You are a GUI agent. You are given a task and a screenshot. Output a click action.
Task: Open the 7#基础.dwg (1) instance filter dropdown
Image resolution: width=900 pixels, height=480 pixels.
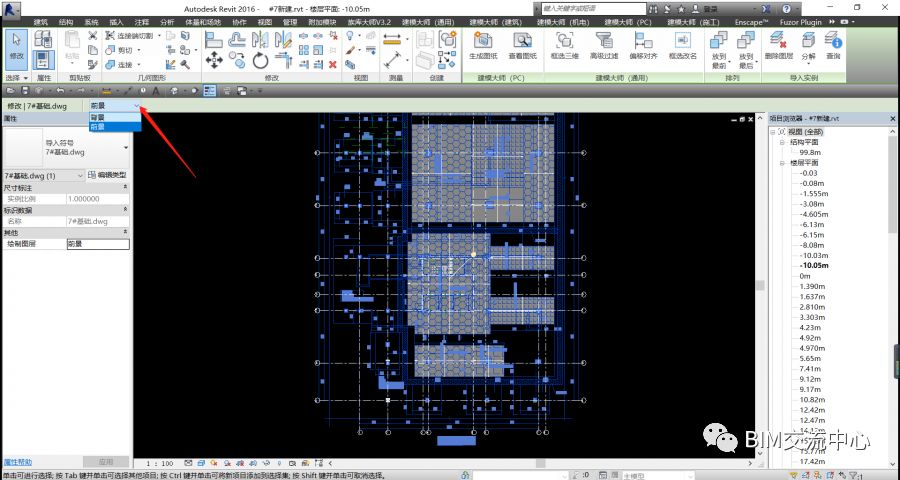(x=80, y=176)
